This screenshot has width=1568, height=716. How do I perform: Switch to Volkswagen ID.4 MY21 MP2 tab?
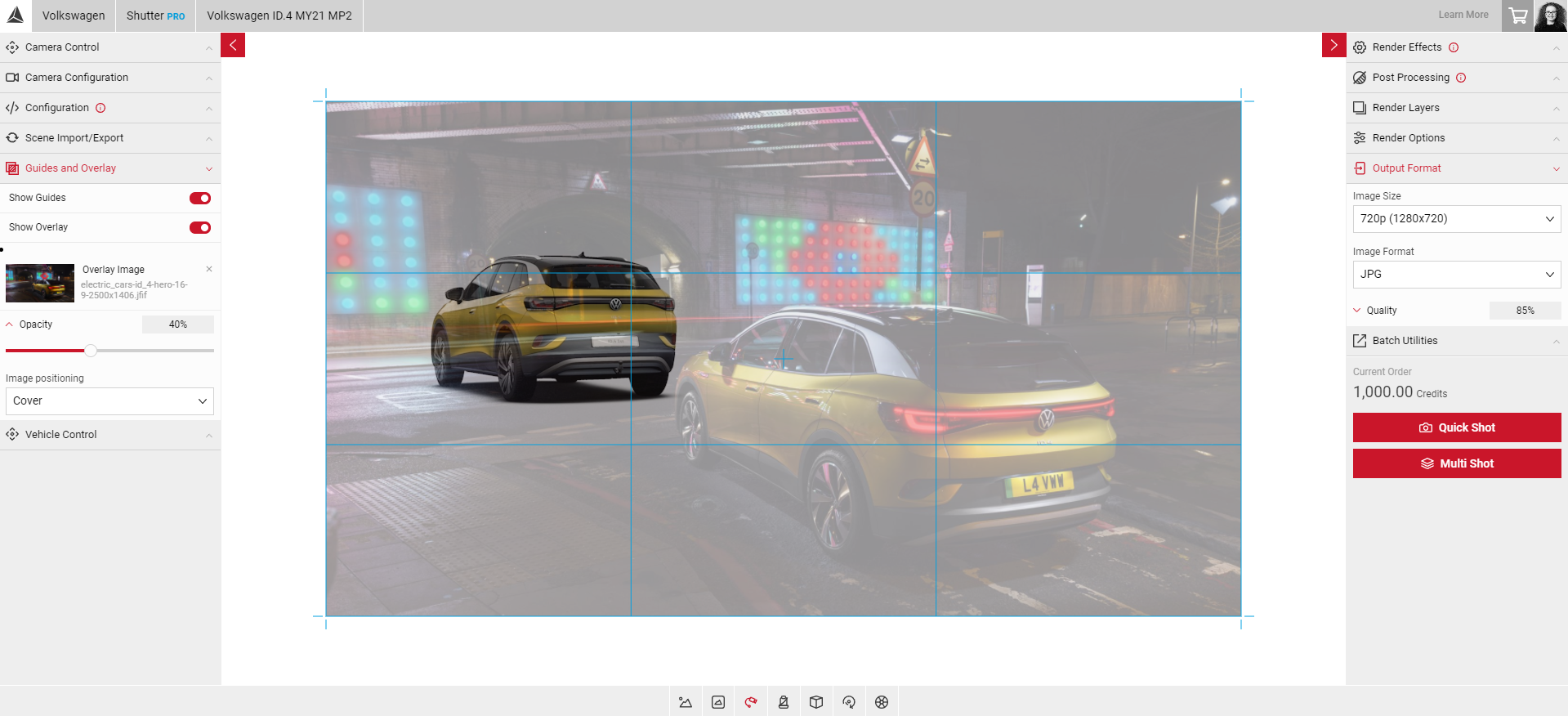[279, 16]
